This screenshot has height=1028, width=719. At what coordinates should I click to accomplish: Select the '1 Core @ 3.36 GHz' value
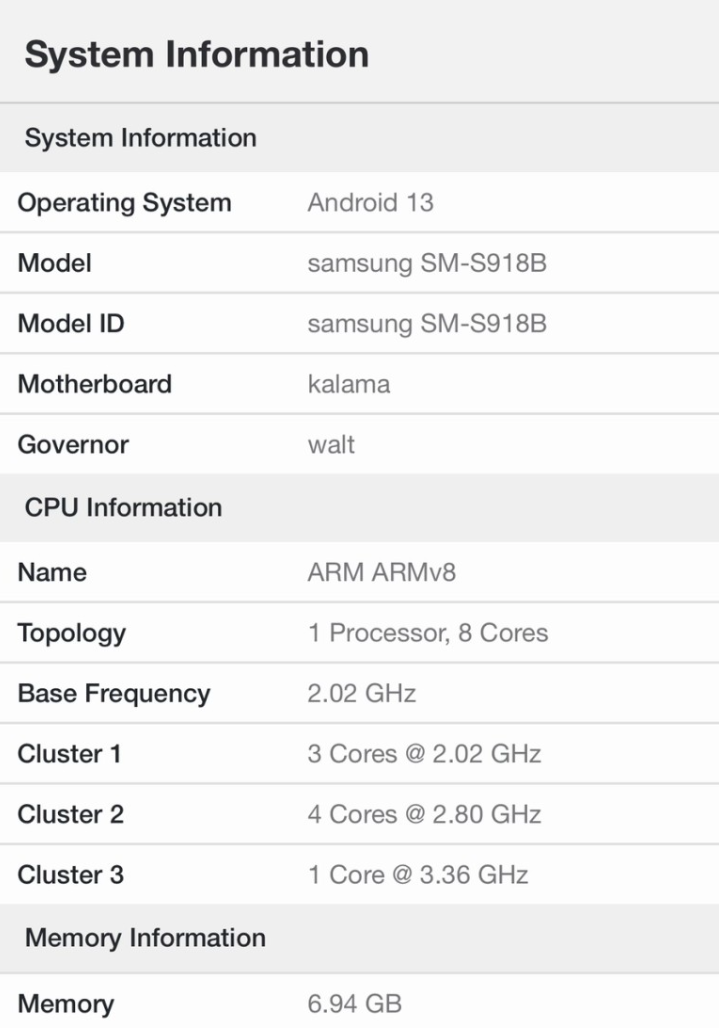coord(418,875)
